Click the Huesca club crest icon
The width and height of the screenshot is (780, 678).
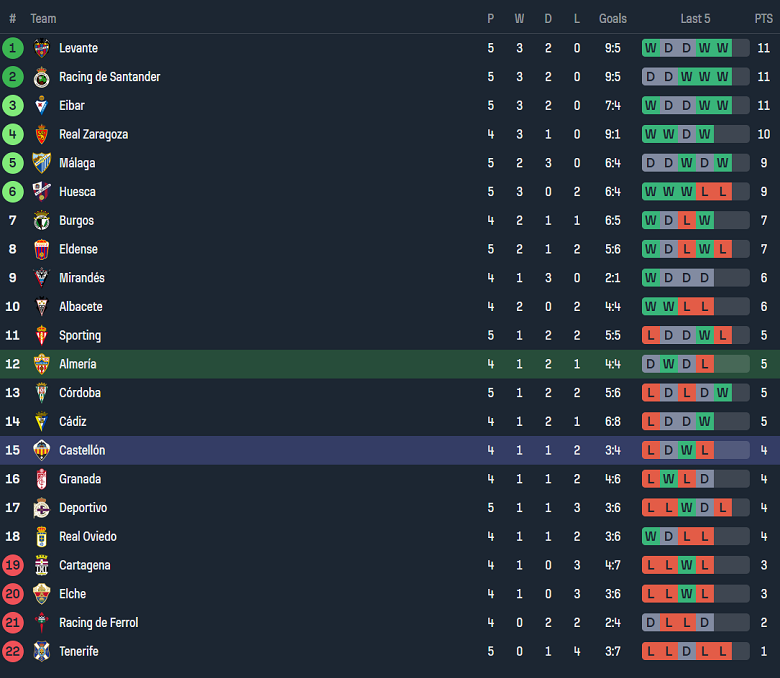click(41, 192)
